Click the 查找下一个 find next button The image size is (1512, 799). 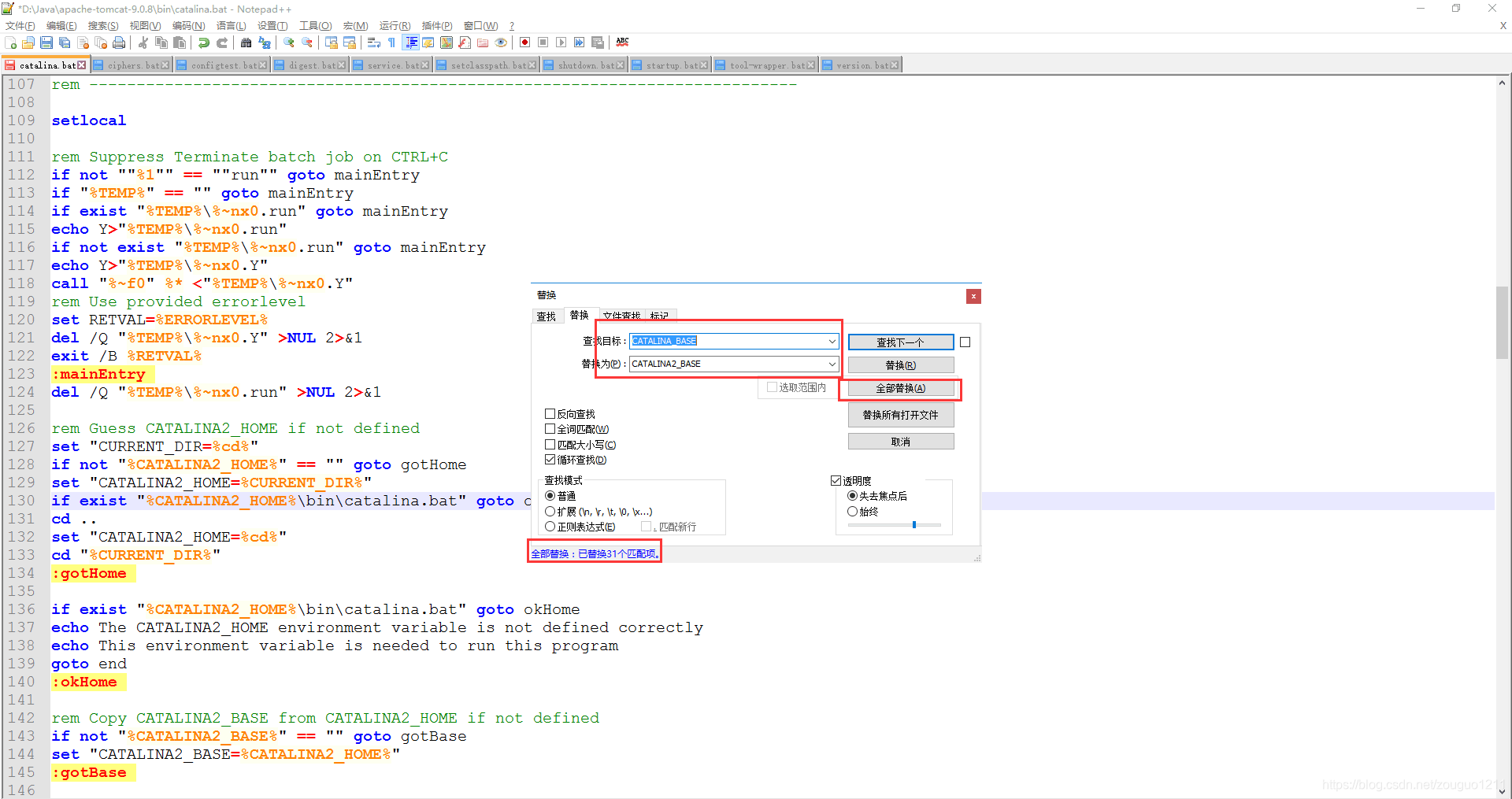click(x=901, y=342)
